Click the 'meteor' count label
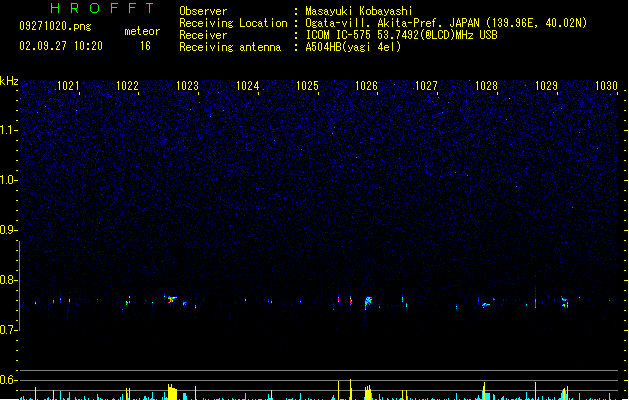 click(142, 31)
